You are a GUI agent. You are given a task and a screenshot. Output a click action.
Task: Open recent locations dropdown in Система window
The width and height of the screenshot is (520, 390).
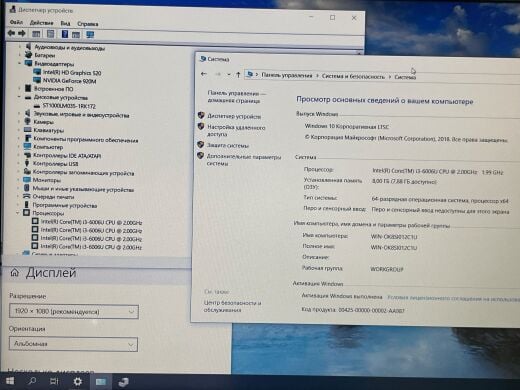229,74
